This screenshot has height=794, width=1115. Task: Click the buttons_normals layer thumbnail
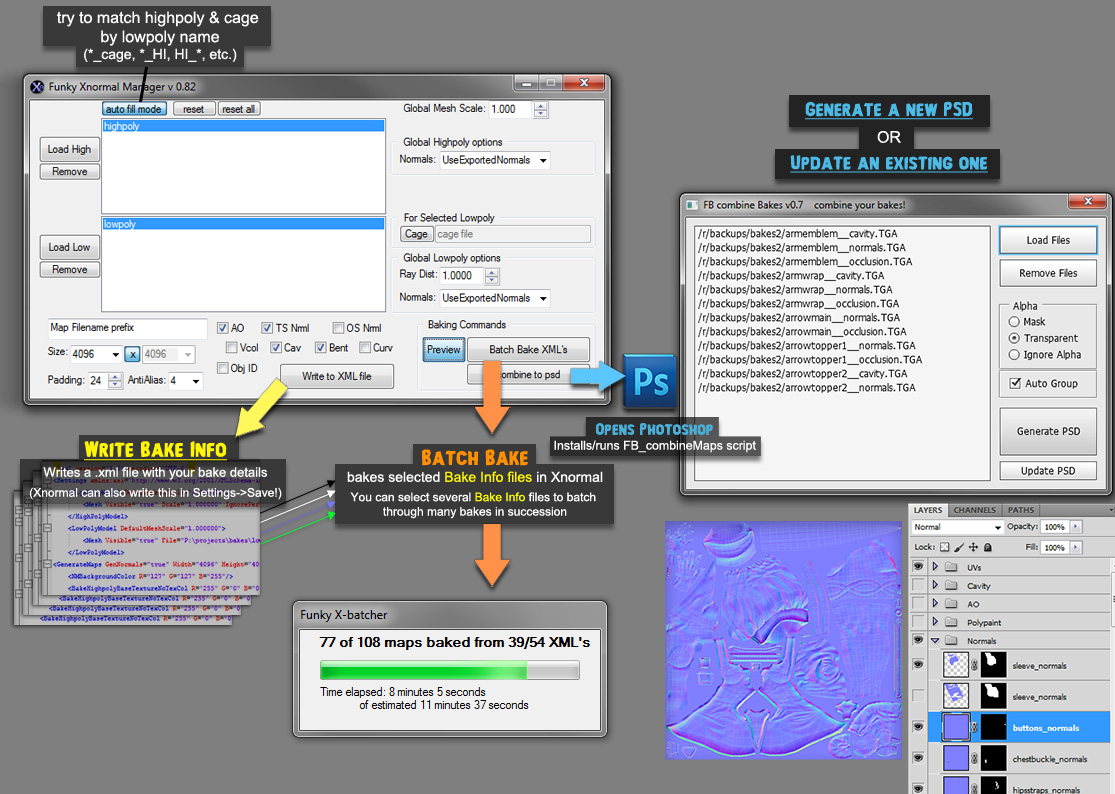956,727
